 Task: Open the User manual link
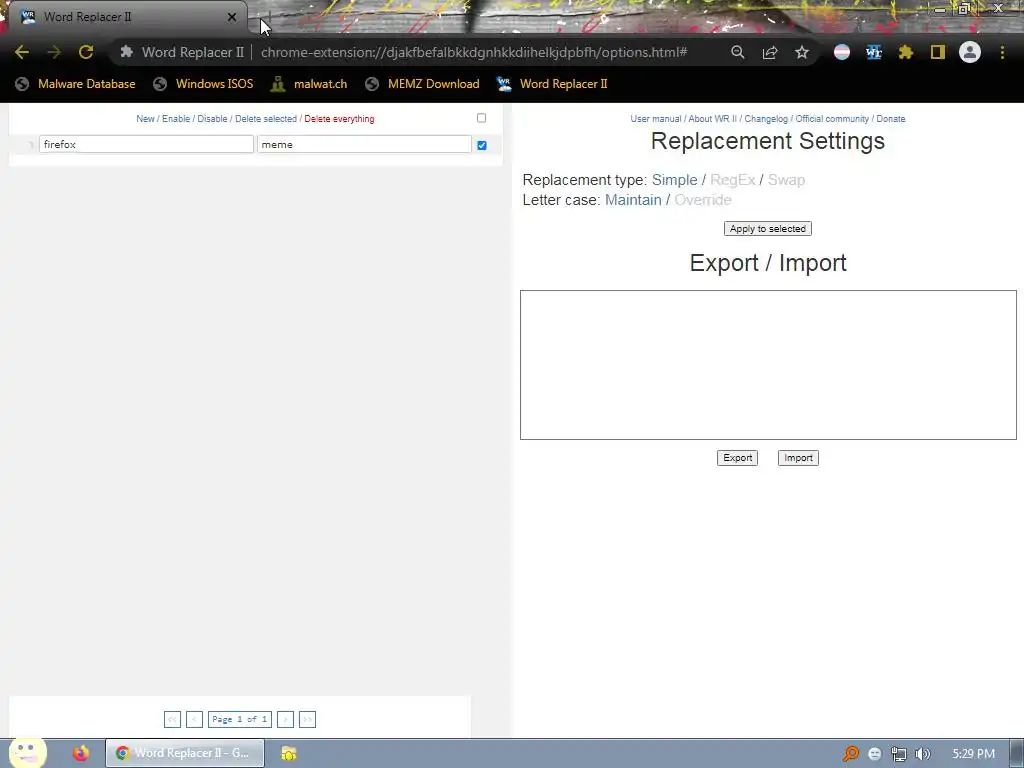point(656,119)
